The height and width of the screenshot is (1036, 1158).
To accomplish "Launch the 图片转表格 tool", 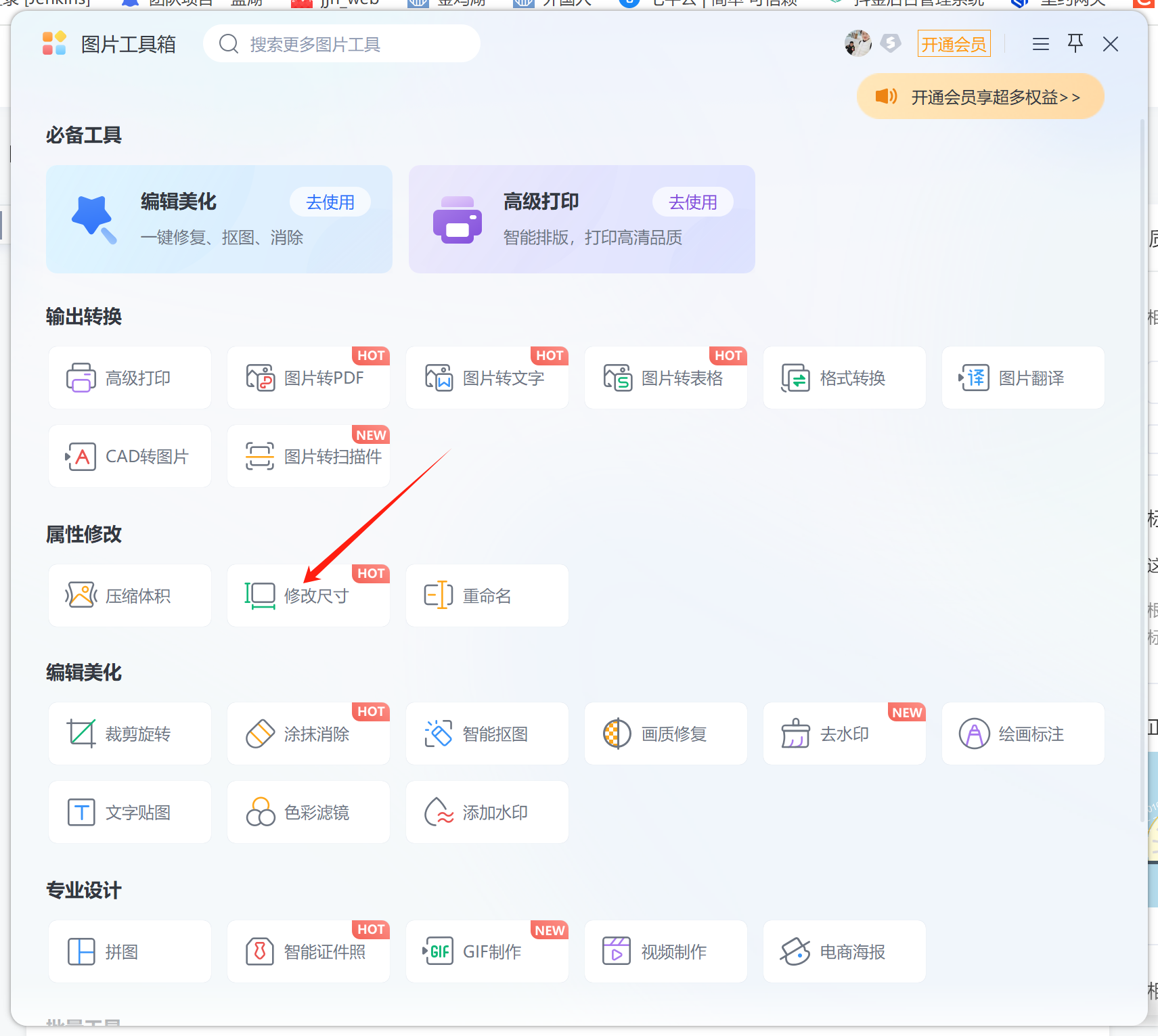I will coord(666,378).
